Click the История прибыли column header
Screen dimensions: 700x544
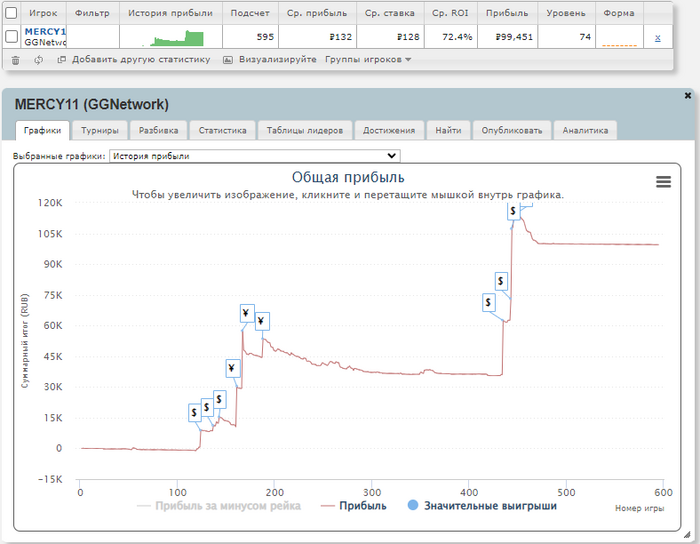tap(171, 13)
